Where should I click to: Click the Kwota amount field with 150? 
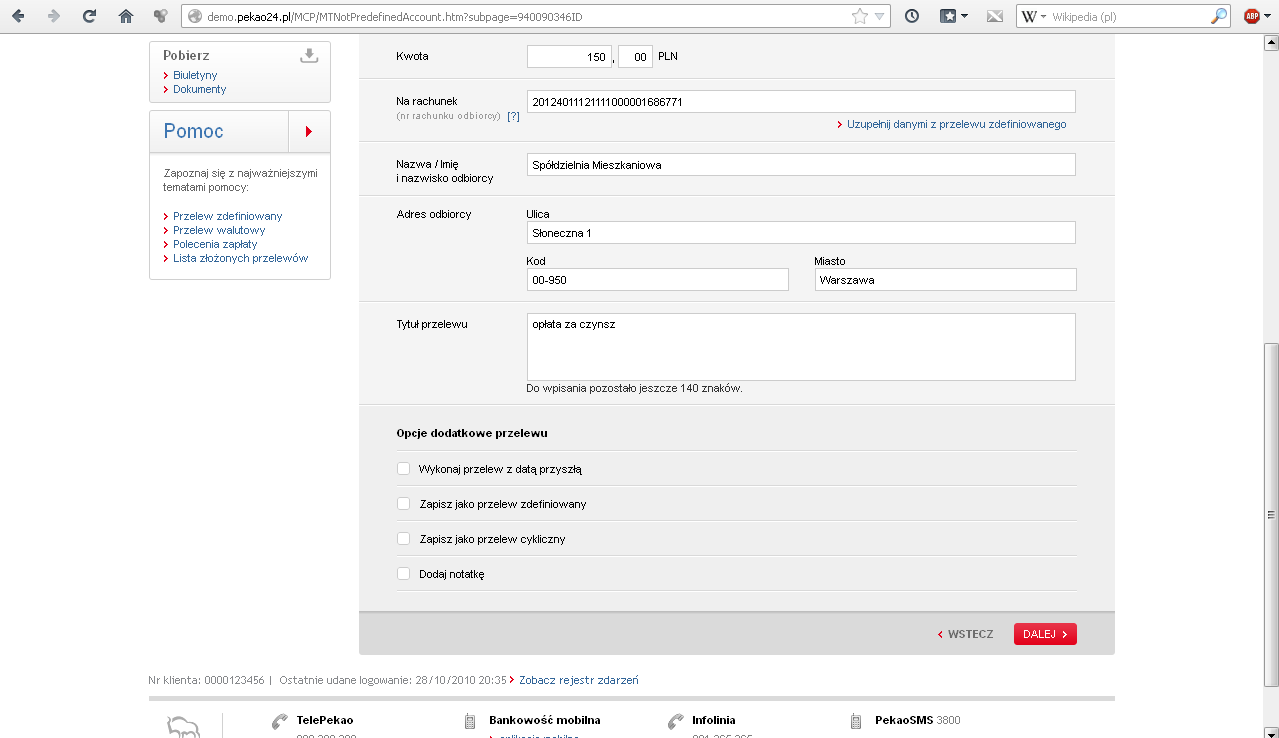point(569,57)
